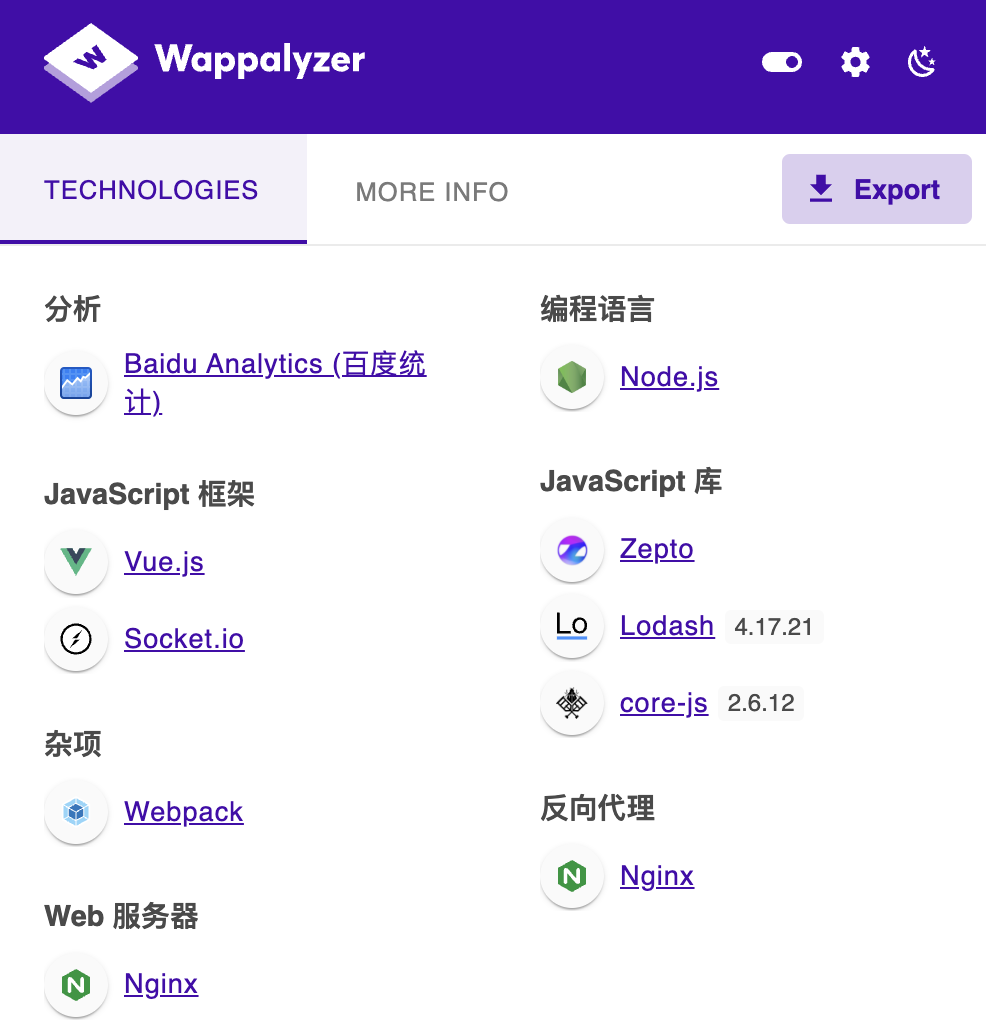Open the Socket.io link
Image resolution: width=986 pixels, height=1036 pixels.
coord(184,639)
